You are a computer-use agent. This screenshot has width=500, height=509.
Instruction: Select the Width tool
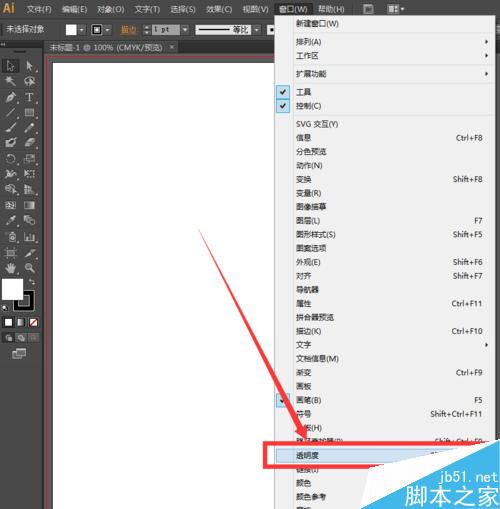10,174
